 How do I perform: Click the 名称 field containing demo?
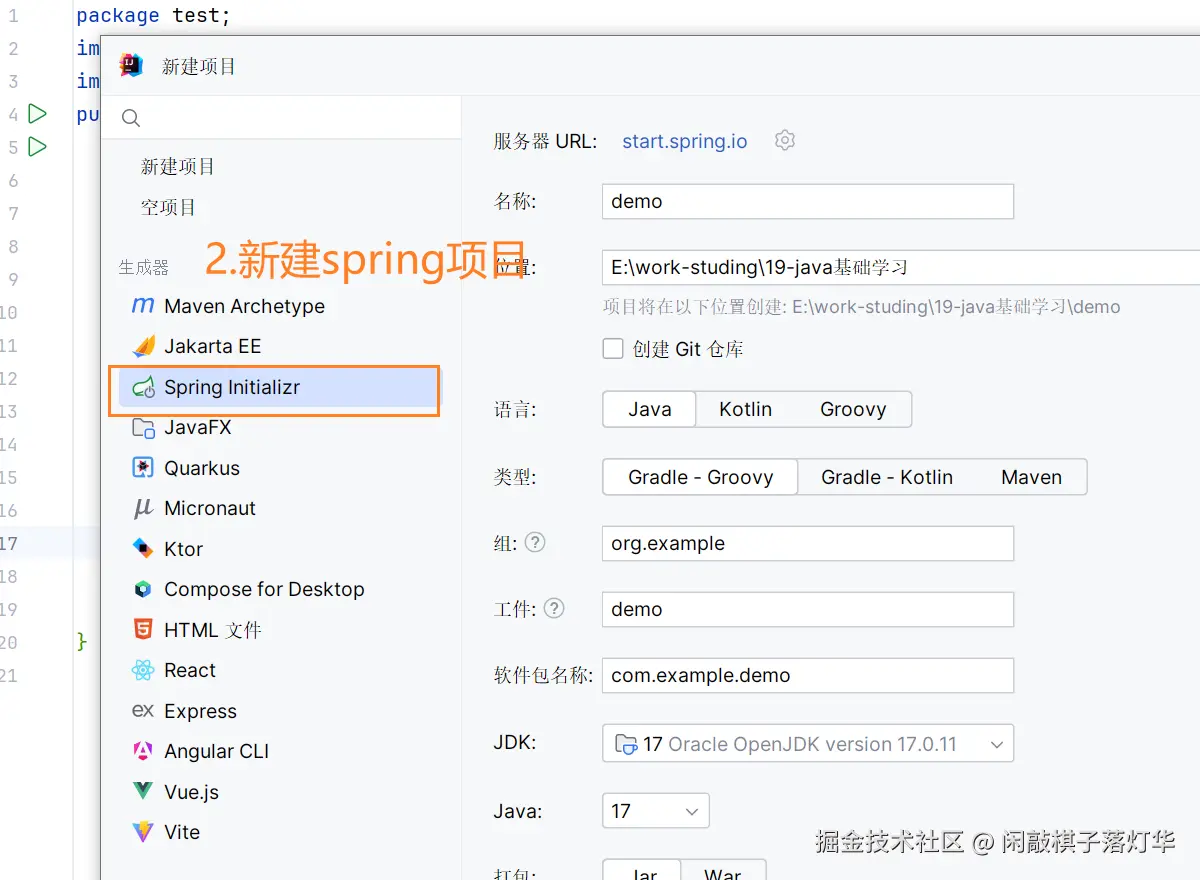point(808,201)
